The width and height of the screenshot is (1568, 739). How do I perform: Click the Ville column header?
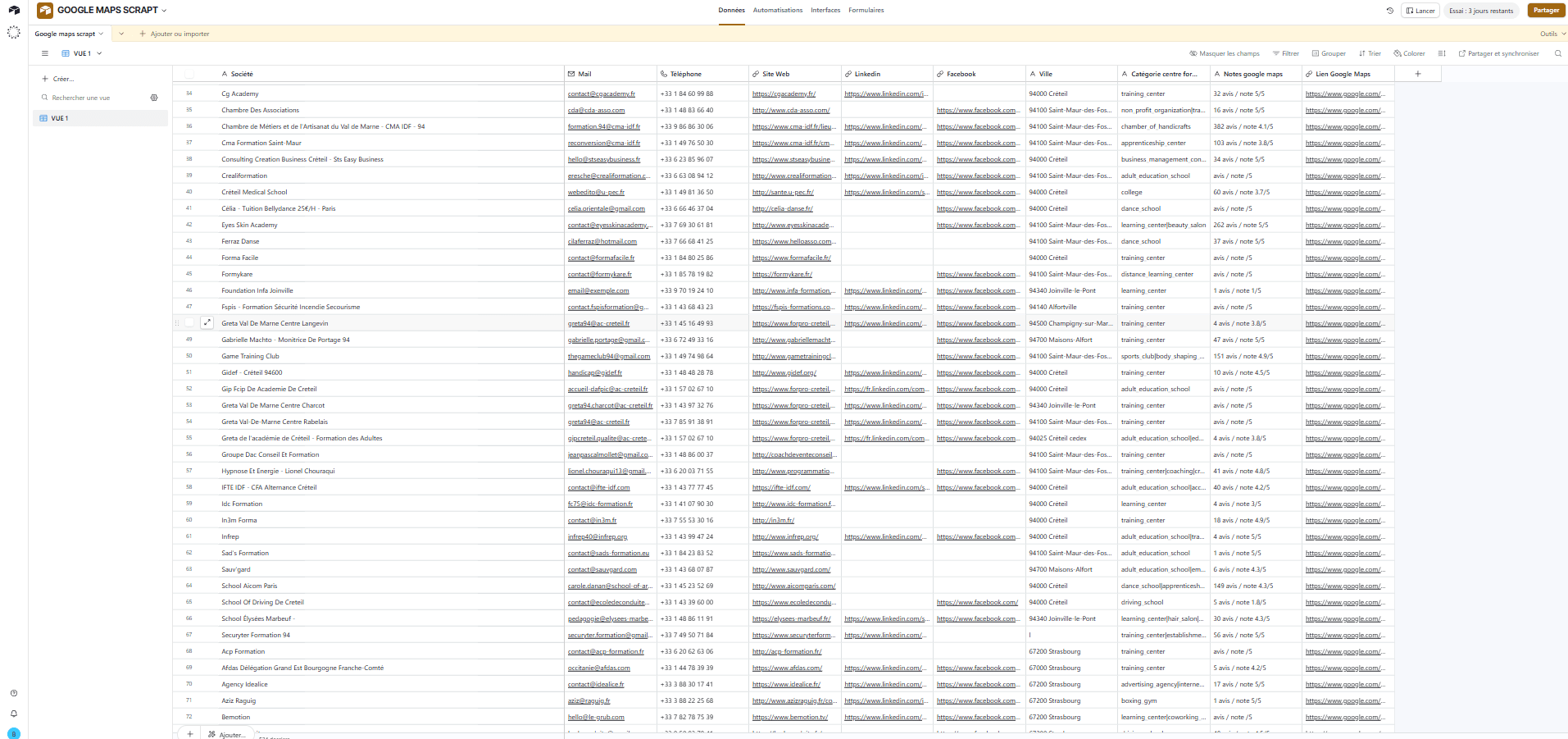(x=1071, y=74)
